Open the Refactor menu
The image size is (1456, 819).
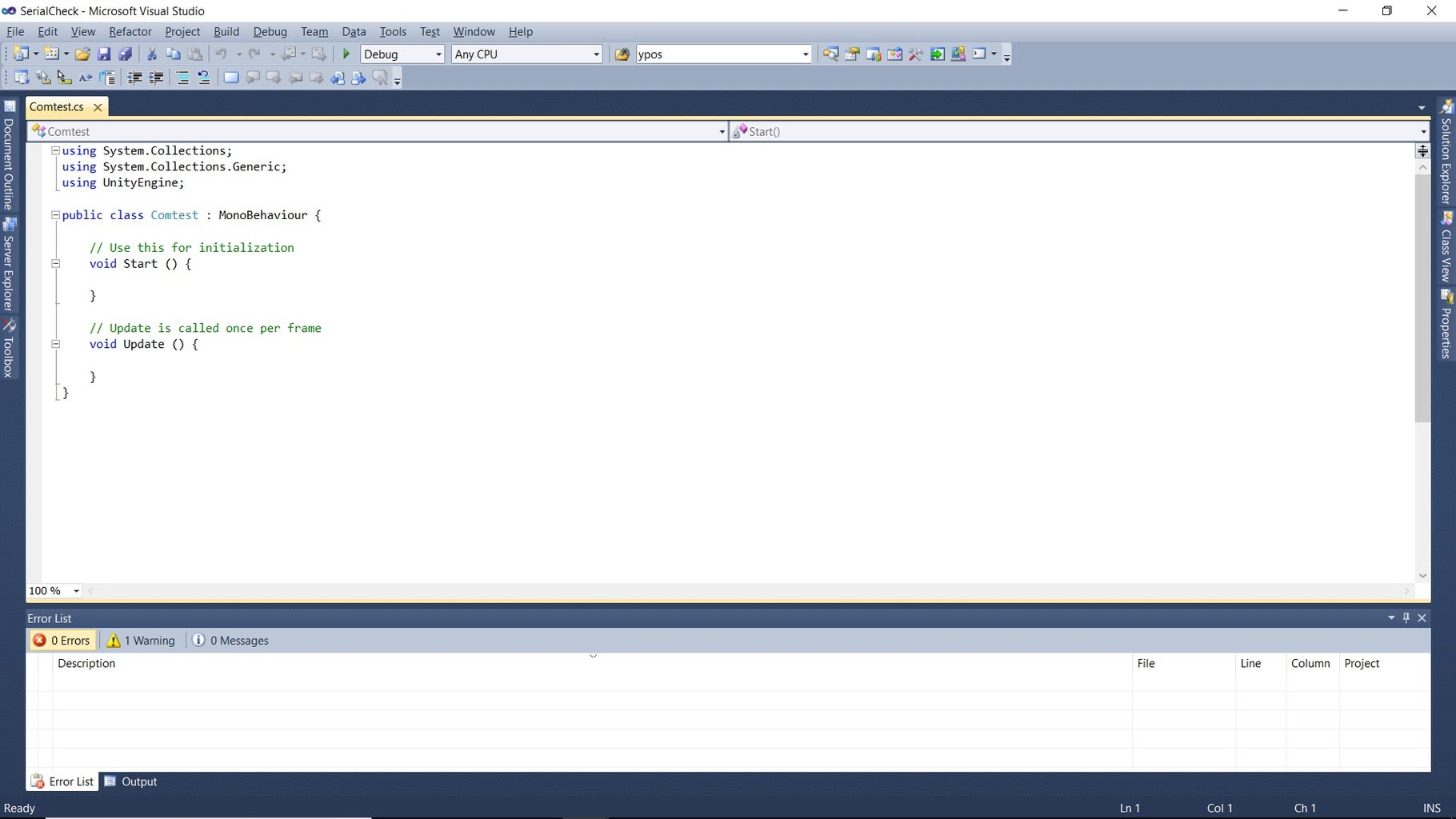(x=130, y=31)
